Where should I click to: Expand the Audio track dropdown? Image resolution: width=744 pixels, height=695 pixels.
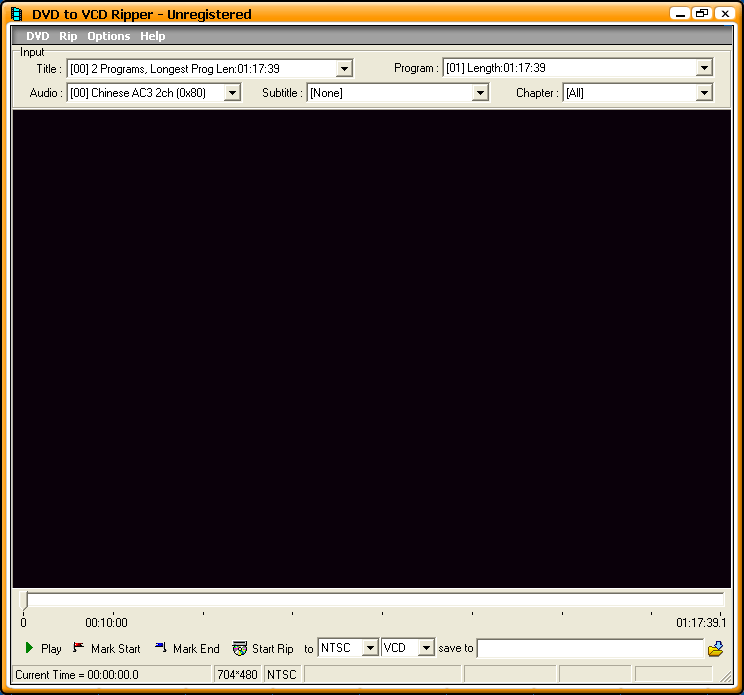coord(232,93)
